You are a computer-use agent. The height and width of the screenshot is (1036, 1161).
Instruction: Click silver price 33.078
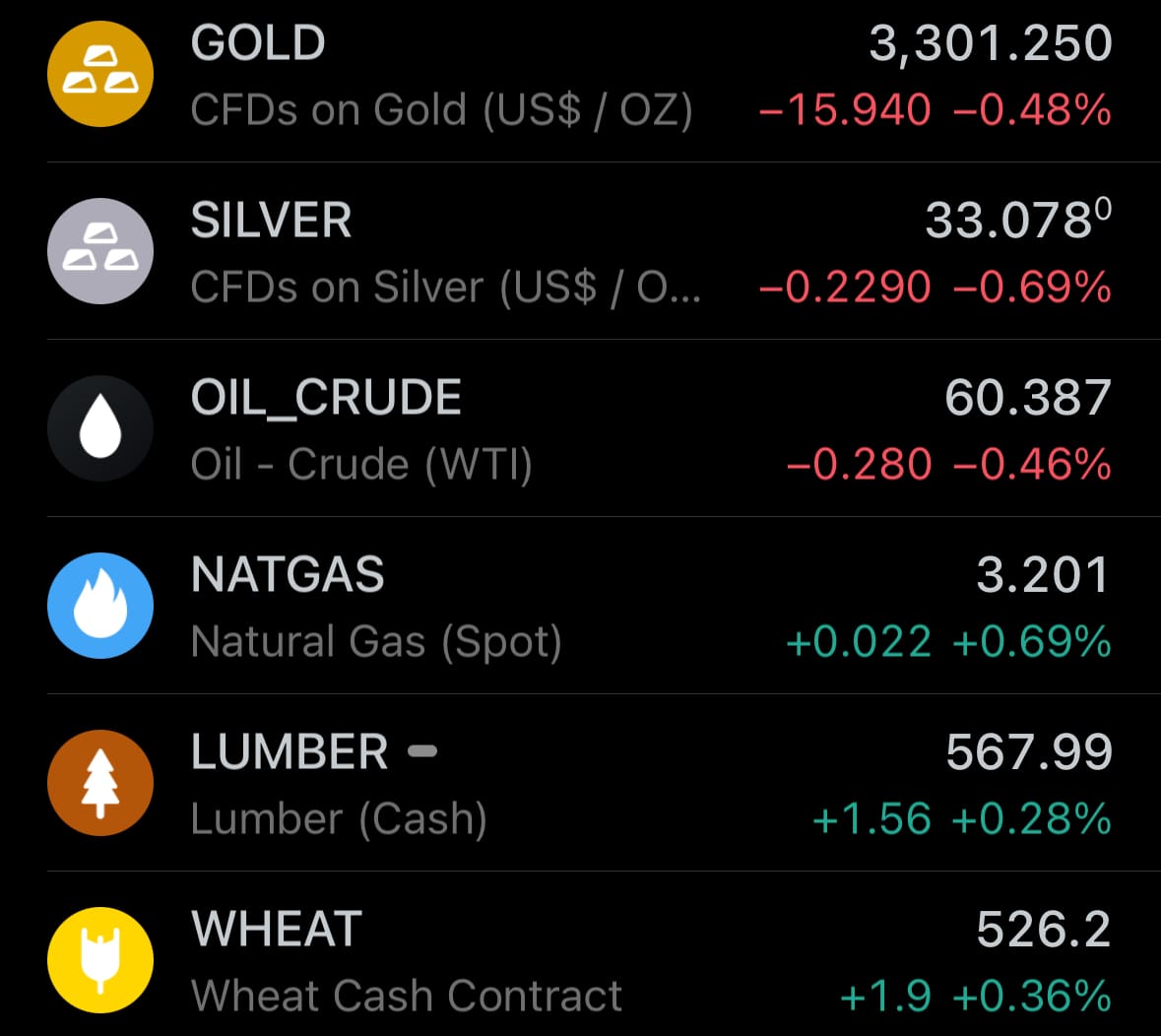pyautogui.click(x=1018, y=220)
